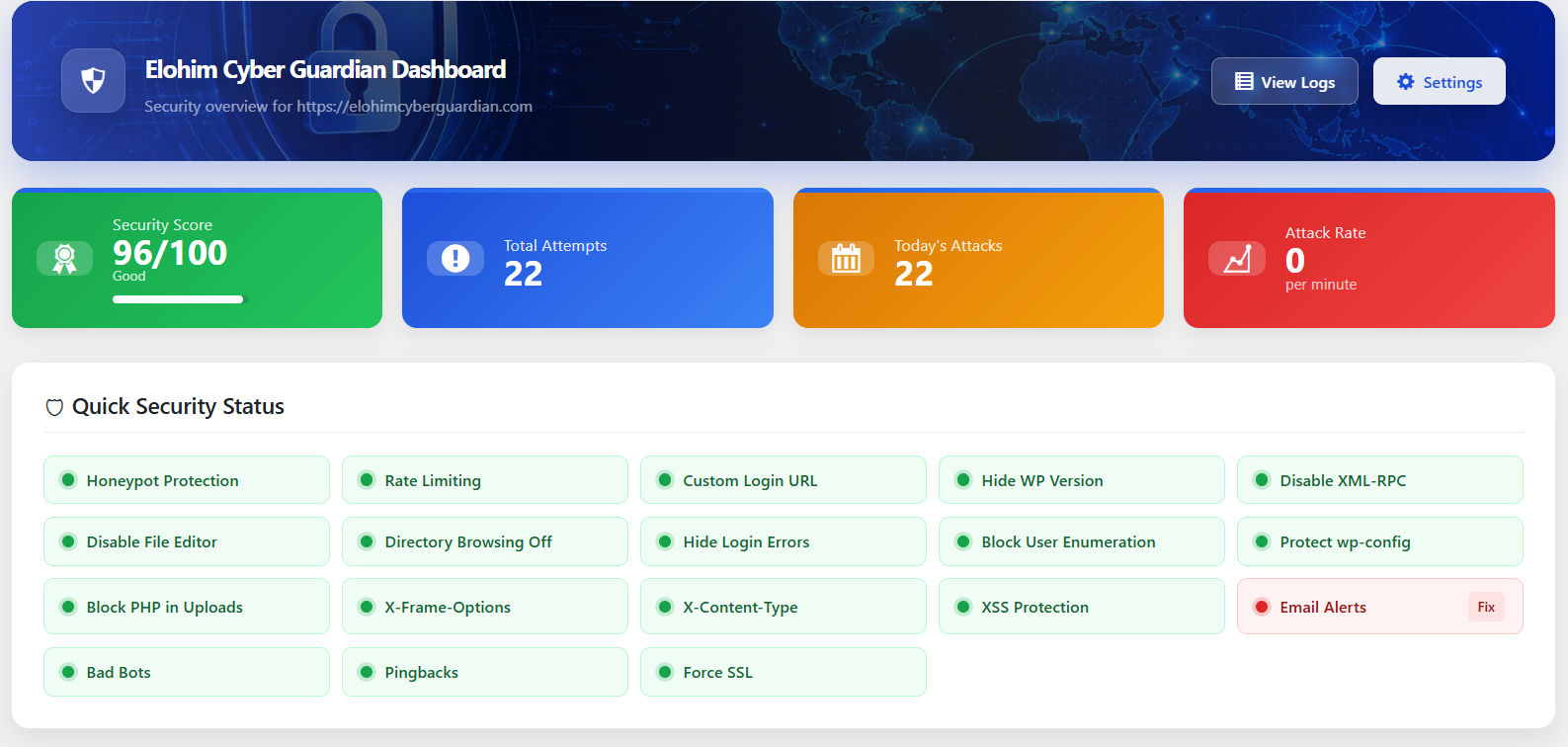Open View Logs
This screenshot has height=747, width=1568.
click(1284, 81)
